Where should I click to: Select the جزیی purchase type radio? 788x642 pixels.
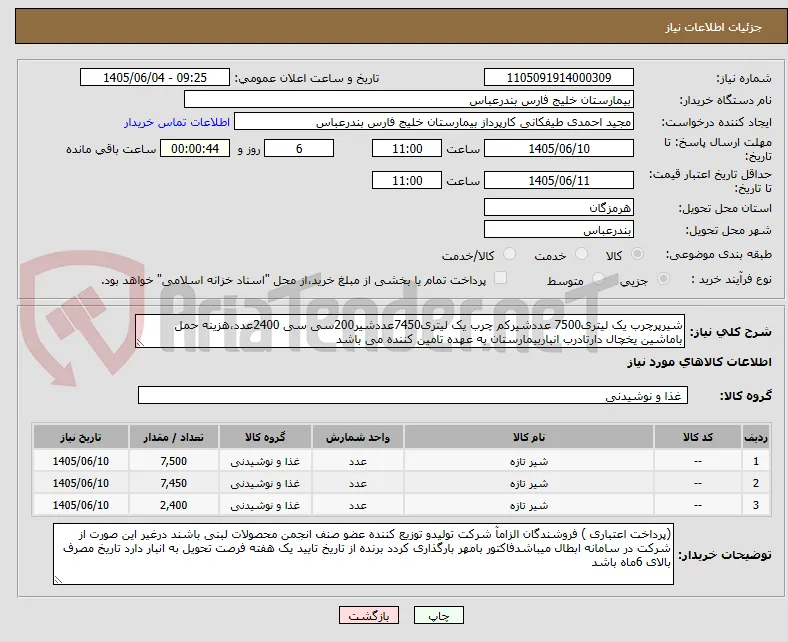point(663,279)
